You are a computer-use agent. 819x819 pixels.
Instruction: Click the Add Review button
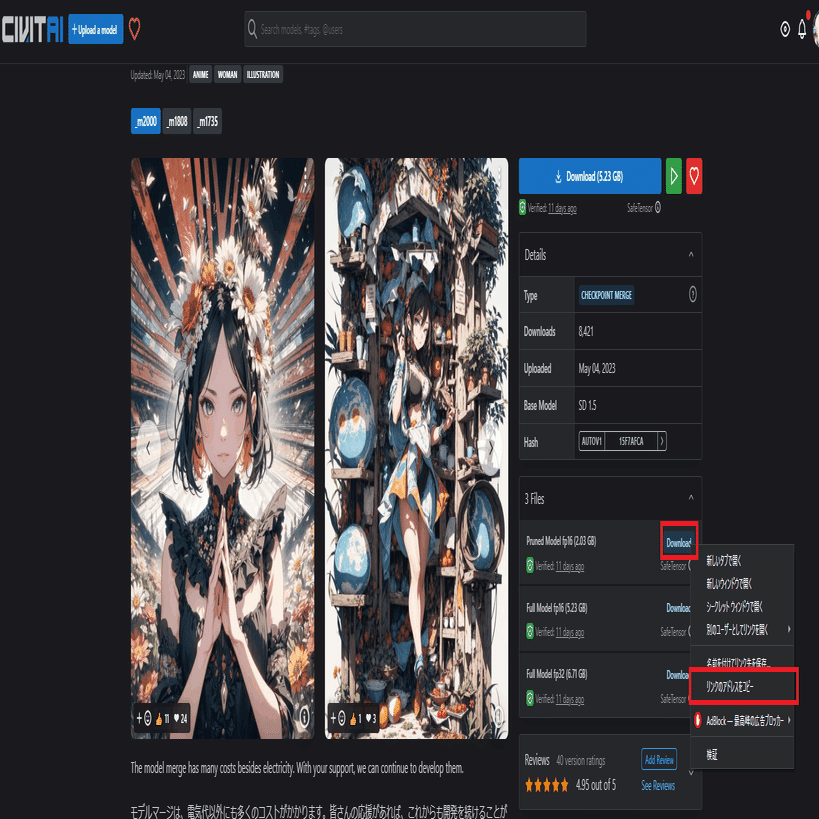(659, 759)
